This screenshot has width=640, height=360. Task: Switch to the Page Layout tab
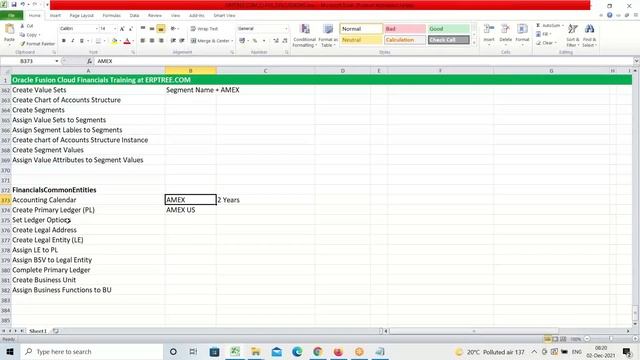(82, 16)
